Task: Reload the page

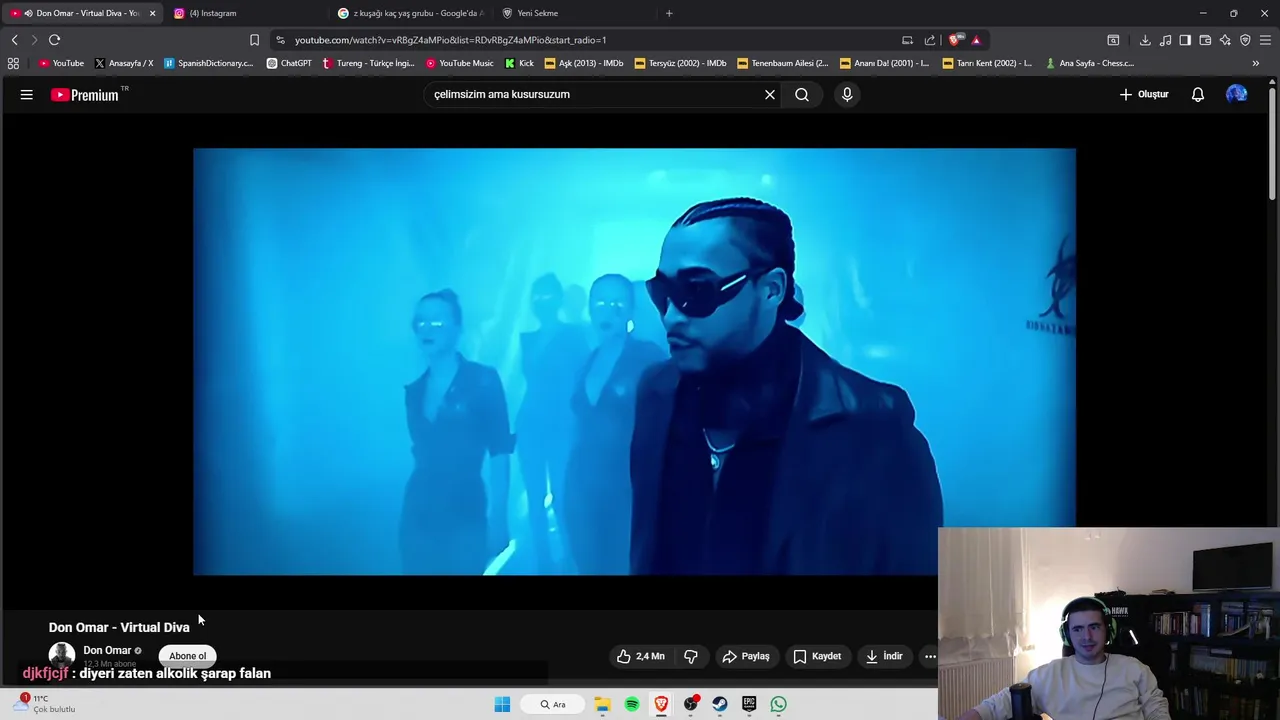Action: click(x=54, y=40)
